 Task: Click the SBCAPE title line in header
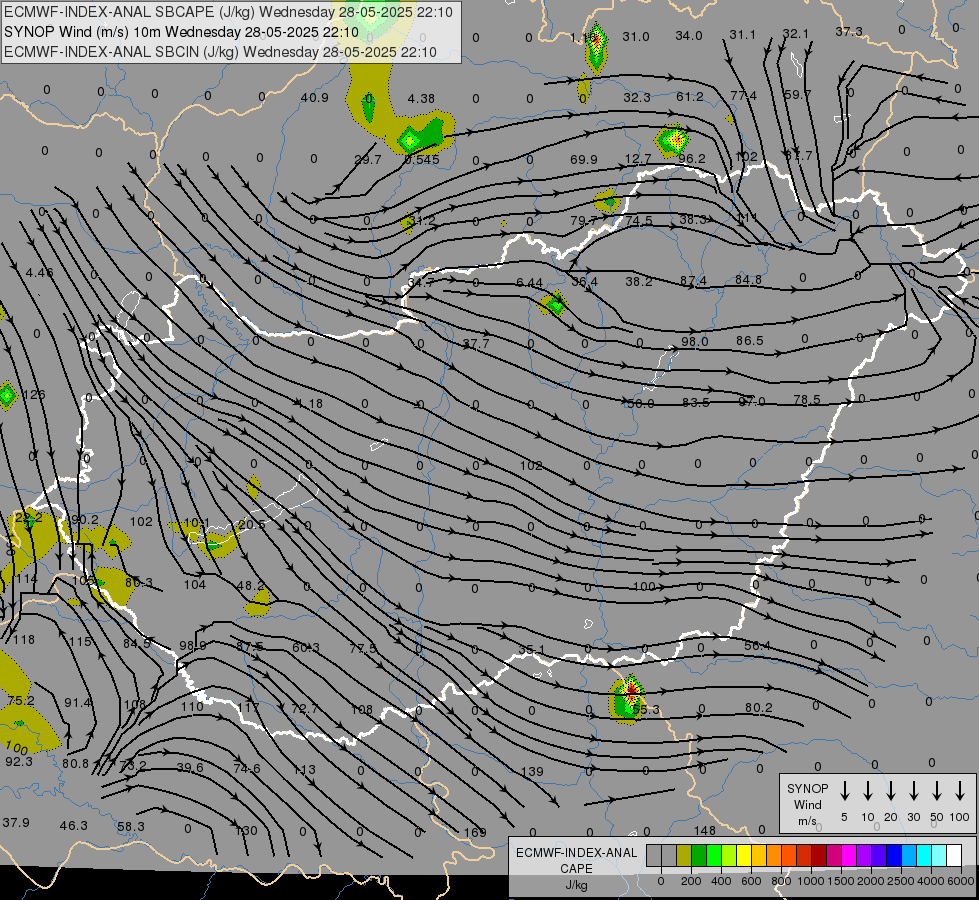pos(228,12)
